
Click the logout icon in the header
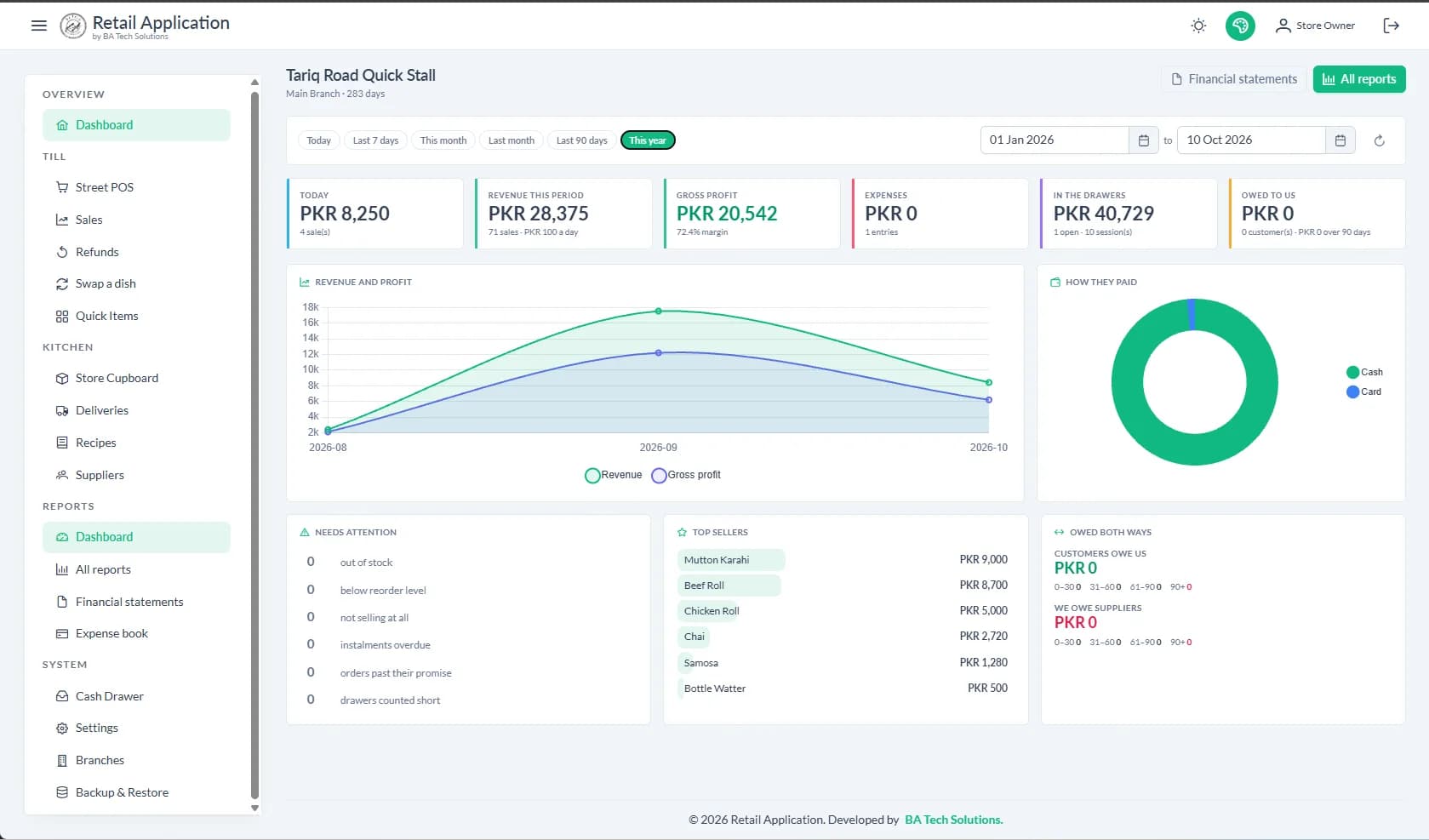tap(1391, 26)
